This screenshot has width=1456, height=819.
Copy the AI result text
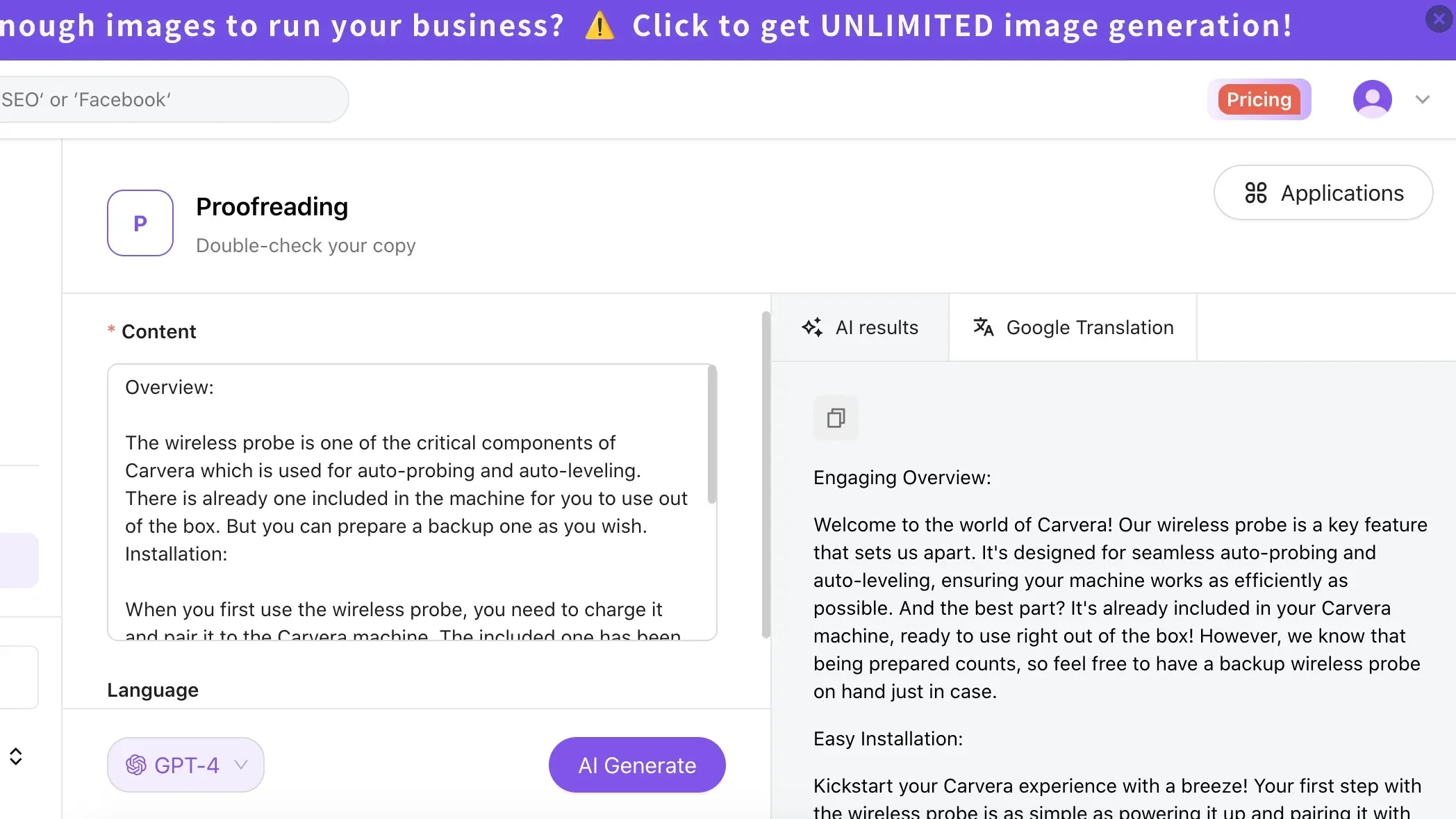point(836,418)
